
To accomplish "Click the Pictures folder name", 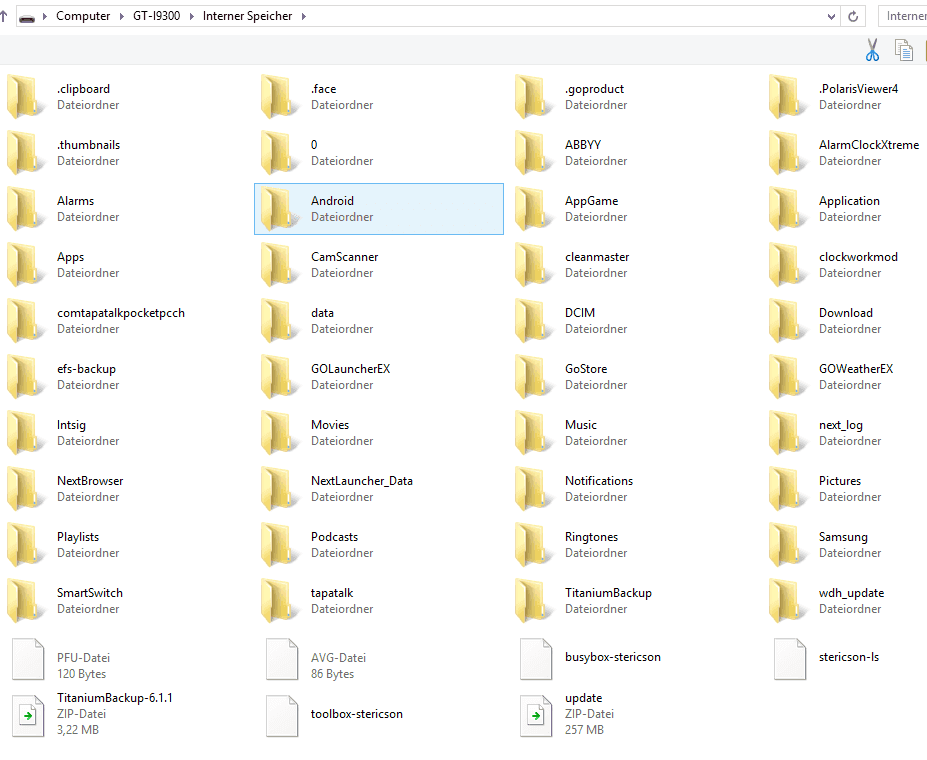I will [x=840, y=481].
